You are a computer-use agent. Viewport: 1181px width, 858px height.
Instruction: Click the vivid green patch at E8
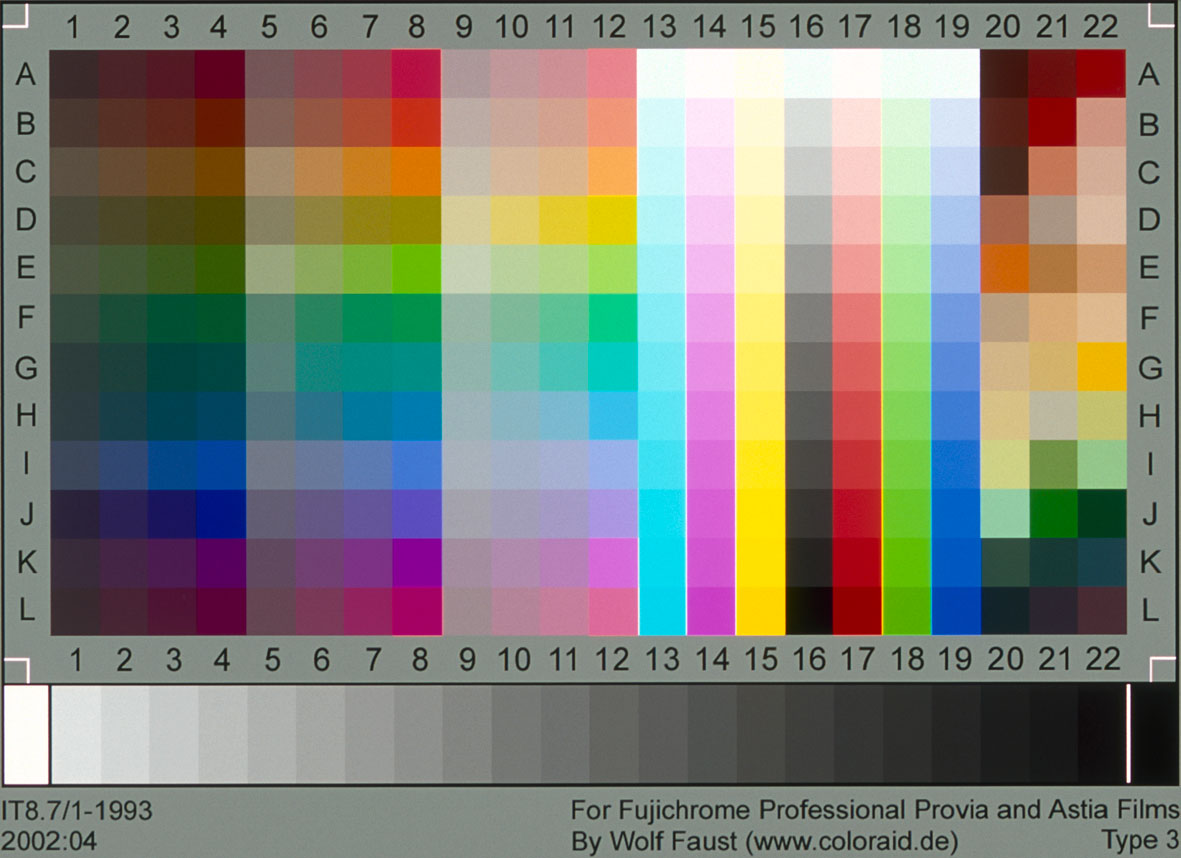pos(417,269)
